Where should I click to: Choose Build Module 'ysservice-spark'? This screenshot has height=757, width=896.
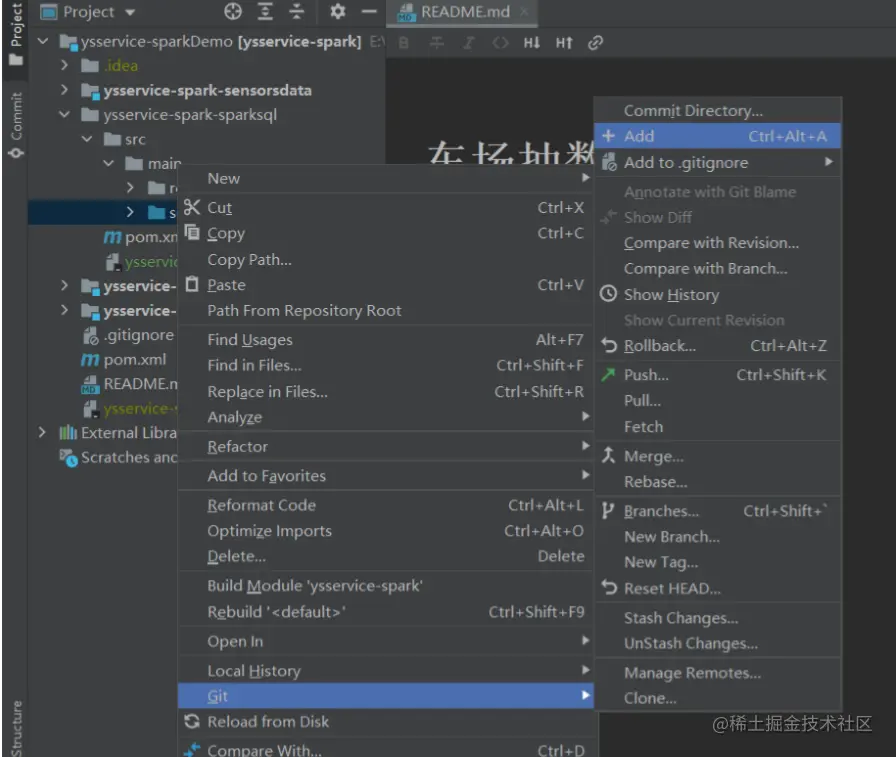point(386,586)
